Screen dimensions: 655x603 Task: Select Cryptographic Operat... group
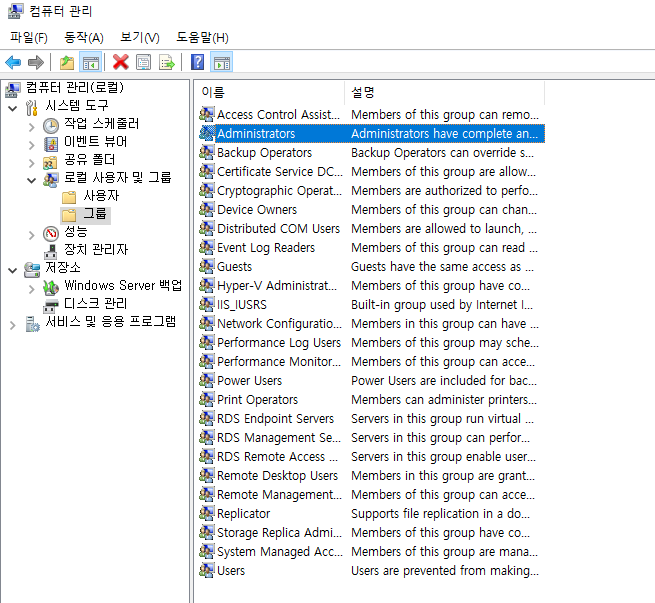pyautogui.click(x=279, y=190)
